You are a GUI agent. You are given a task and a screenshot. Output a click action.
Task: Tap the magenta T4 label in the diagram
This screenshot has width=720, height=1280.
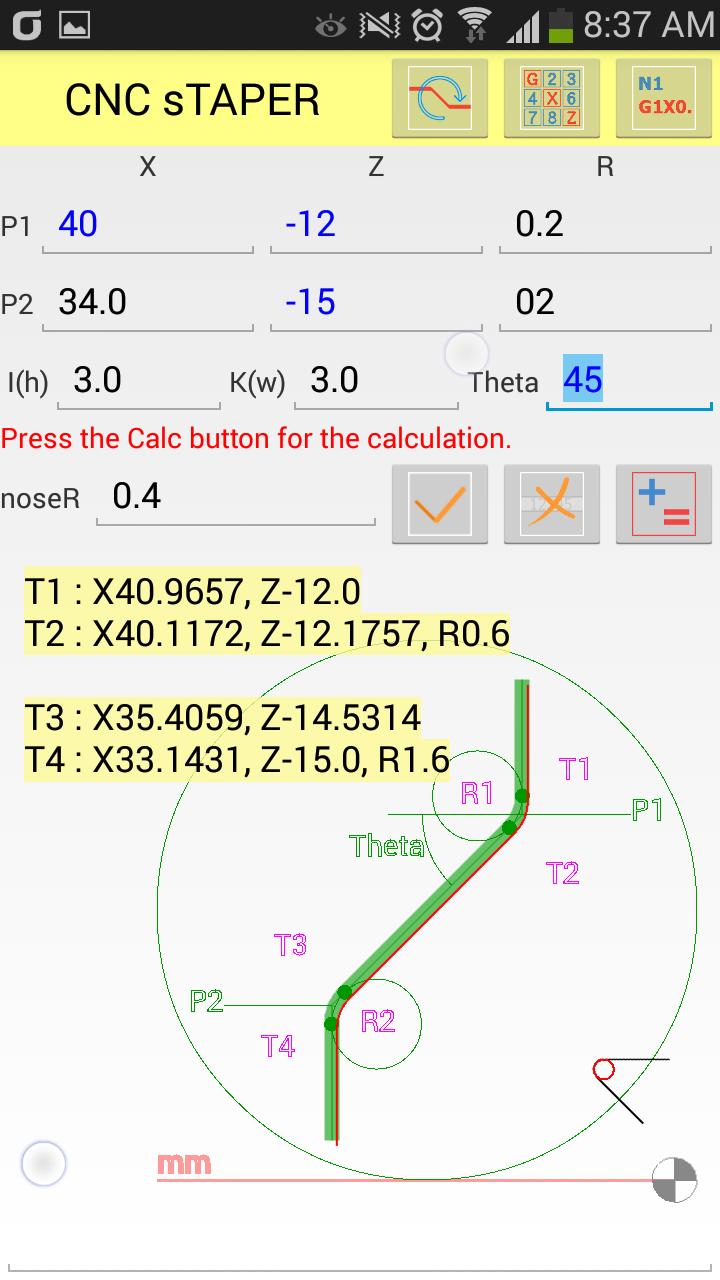tap(278, 1046)
